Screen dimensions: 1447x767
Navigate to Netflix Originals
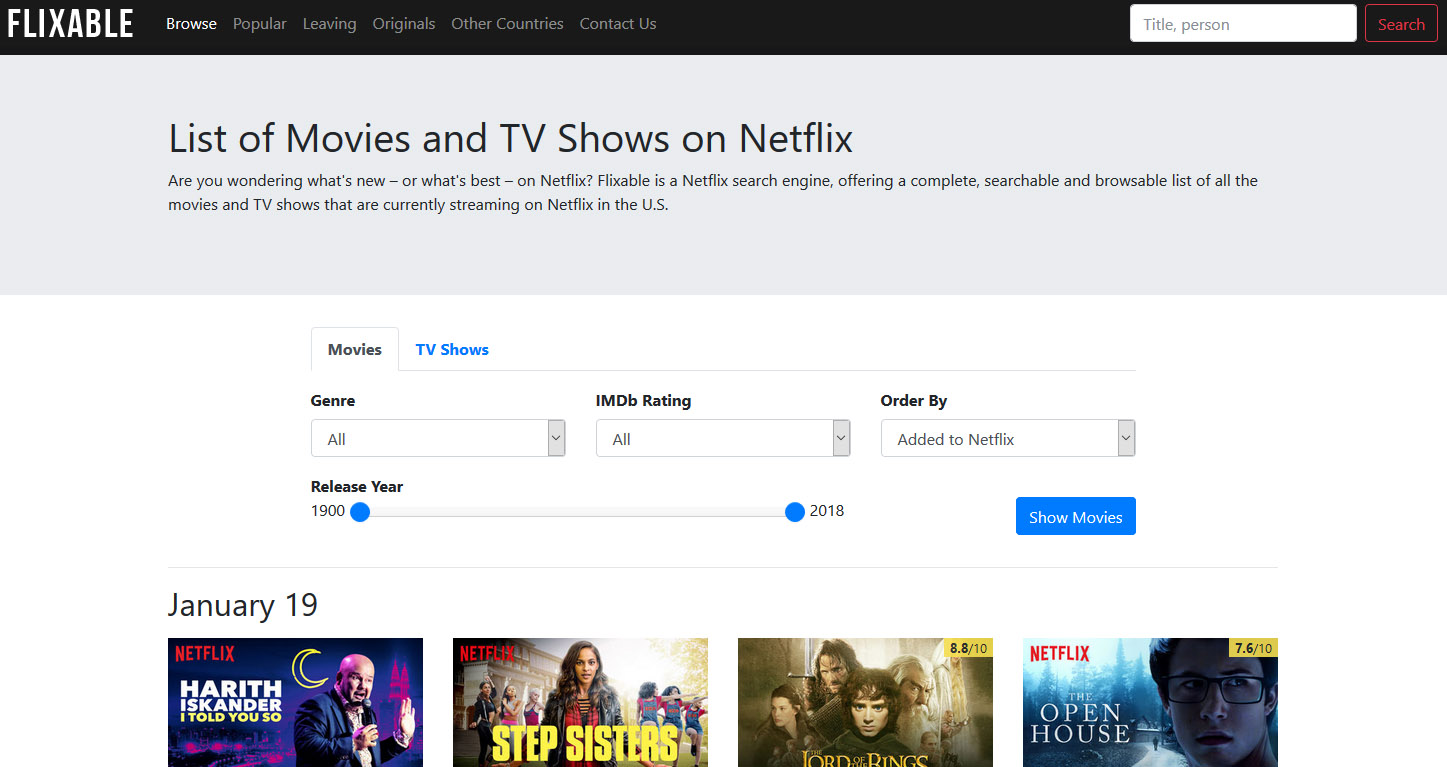point(403,23)
